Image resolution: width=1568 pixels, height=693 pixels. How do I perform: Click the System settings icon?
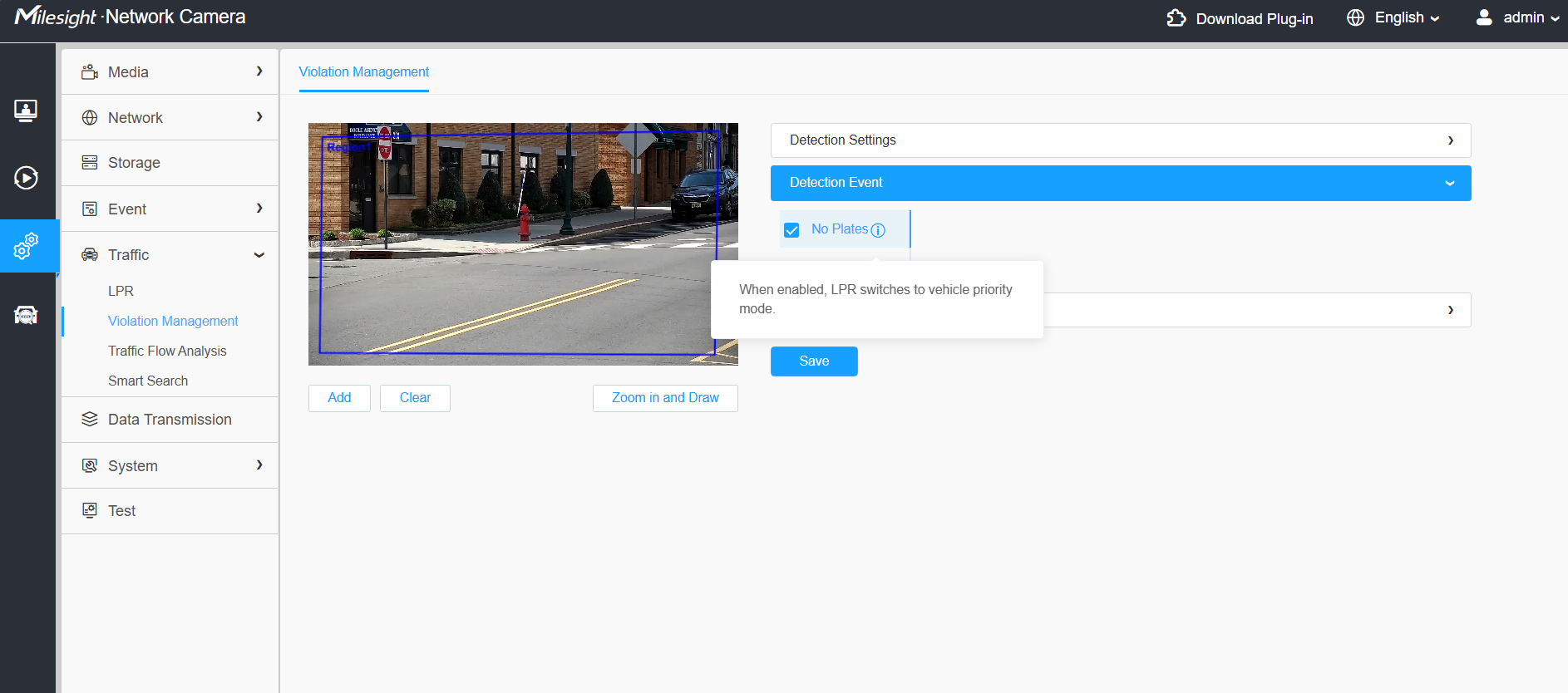pyautogui.click(x=90, y=465)
